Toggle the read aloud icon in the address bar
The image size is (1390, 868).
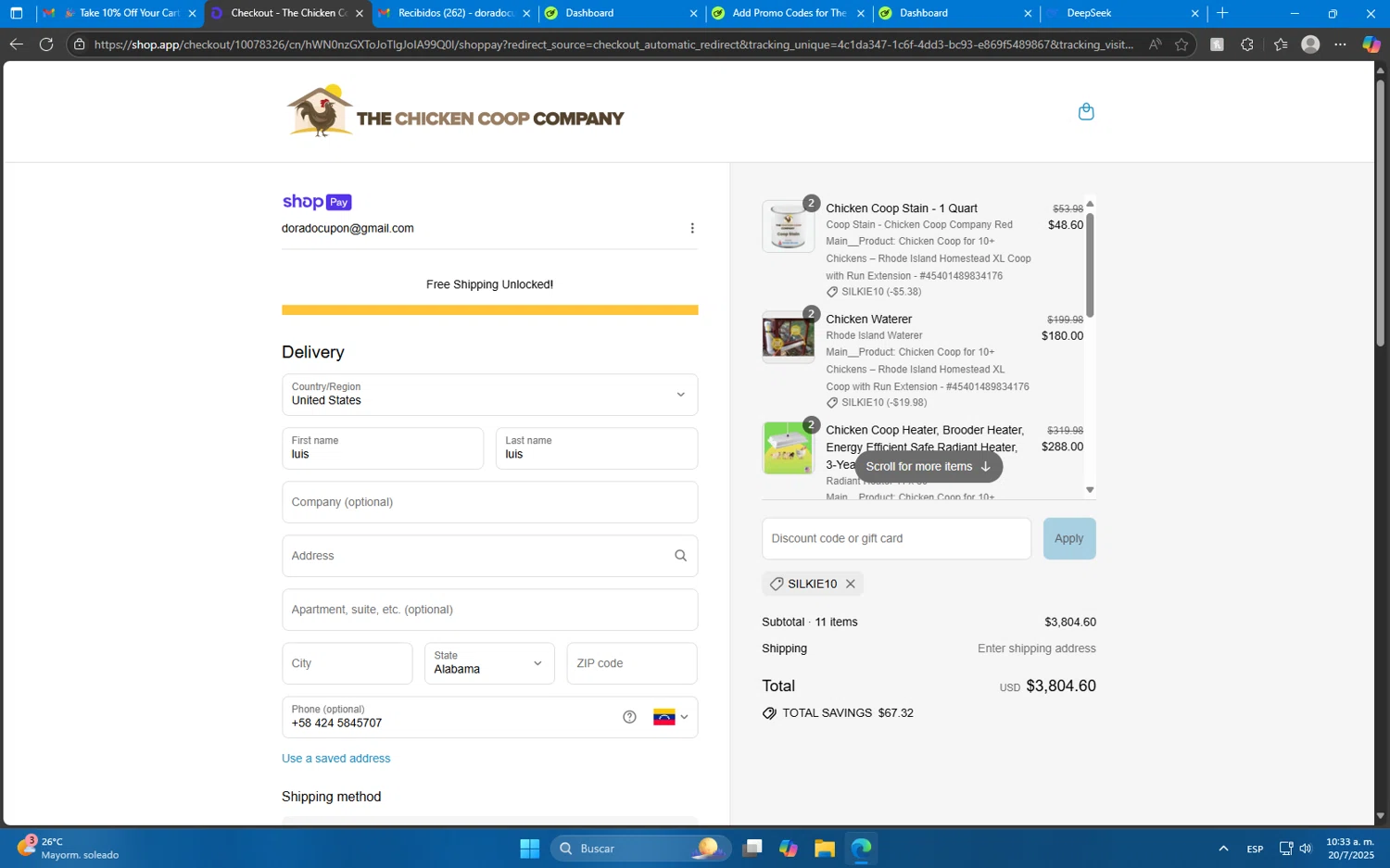point(1155,44)
